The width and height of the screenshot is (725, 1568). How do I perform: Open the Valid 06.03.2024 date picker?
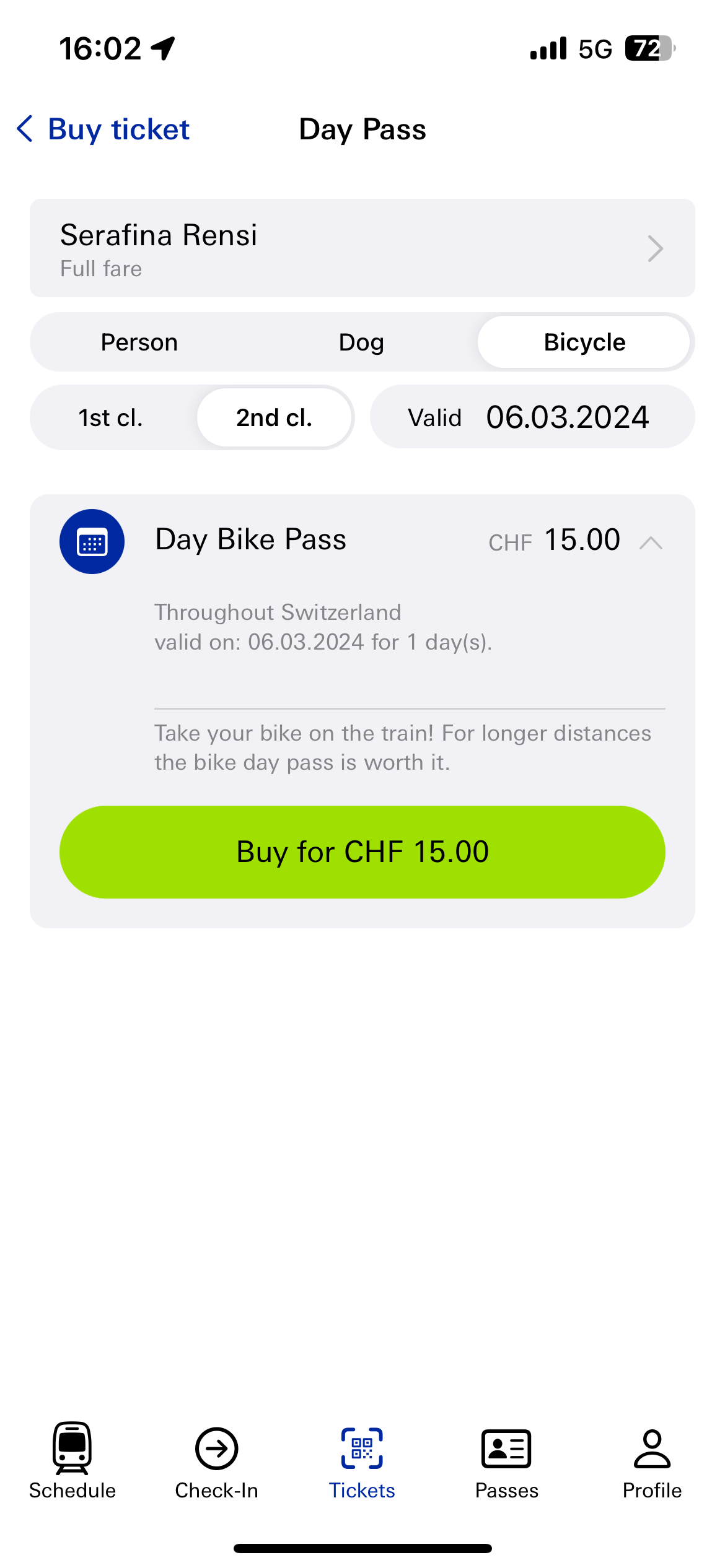coord(532,417)
